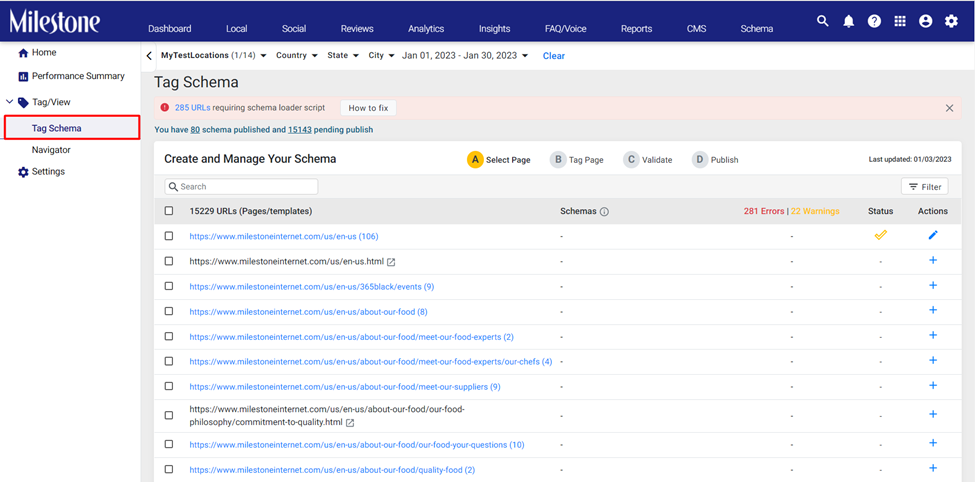The height and width of the screenshot is (482, 975).
Task: Collapse the Tag/View sidebar section
Action: (x=9, y=101)
